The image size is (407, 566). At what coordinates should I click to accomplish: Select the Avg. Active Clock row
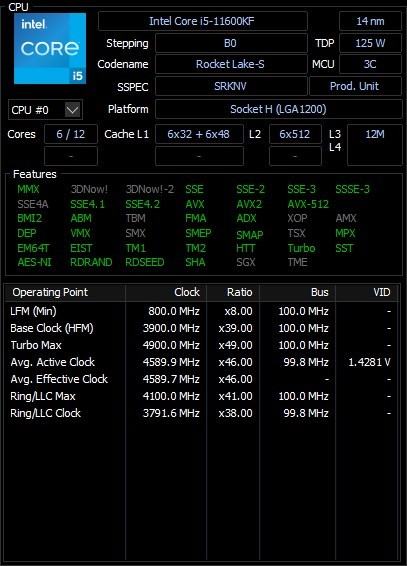[x=201, y=362]
